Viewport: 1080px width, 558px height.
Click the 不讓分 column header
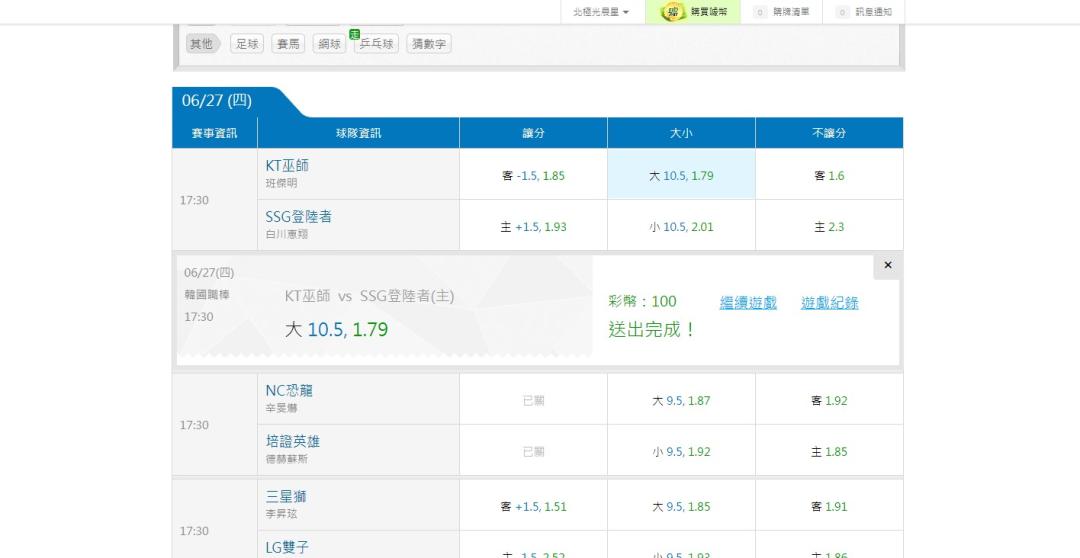point(829,133)
